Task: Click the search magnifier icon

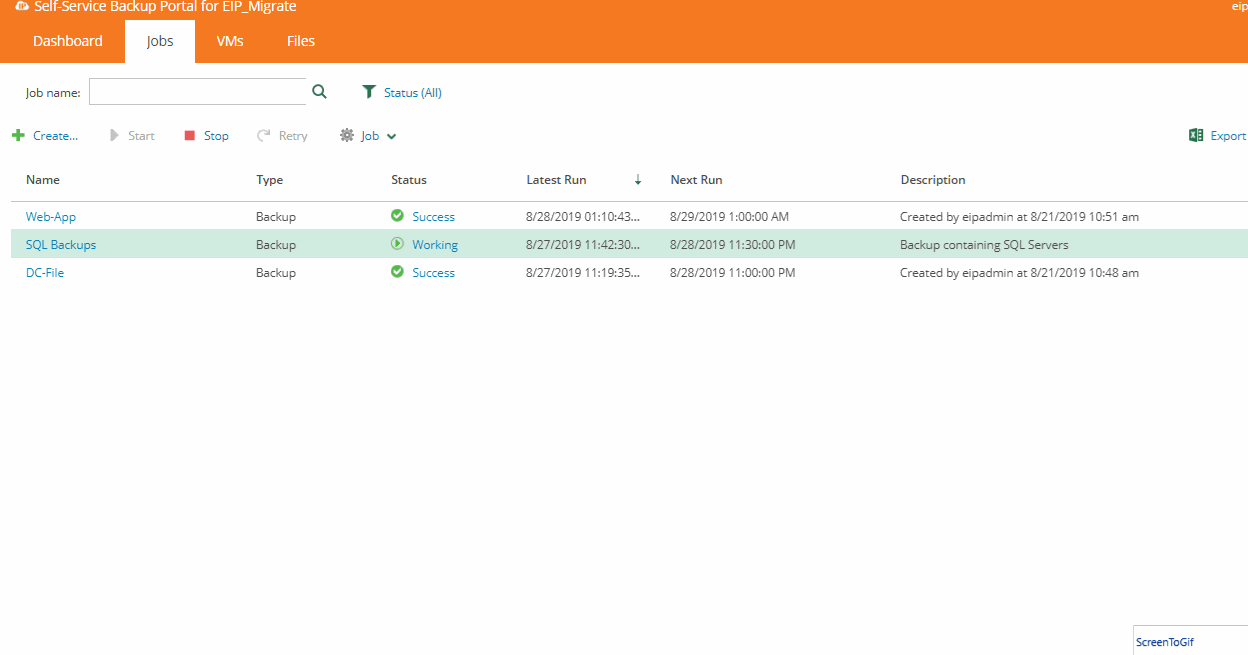Action: [x=319, y=92]
